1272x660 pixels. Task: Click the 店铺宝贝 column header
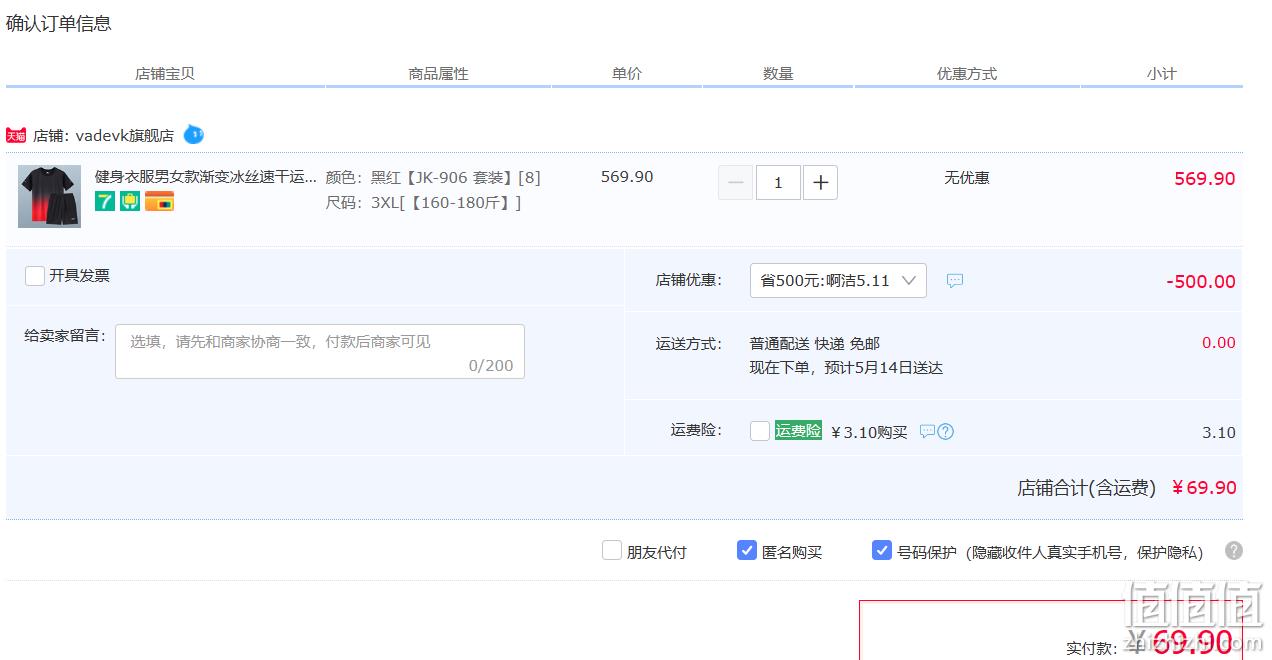(165, 74)
